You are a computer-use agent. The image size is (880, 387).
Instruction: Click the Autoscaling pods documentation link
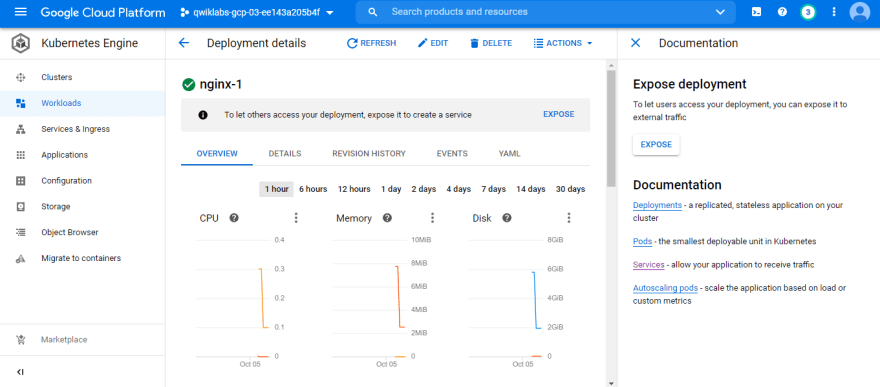tap(665, 288)
